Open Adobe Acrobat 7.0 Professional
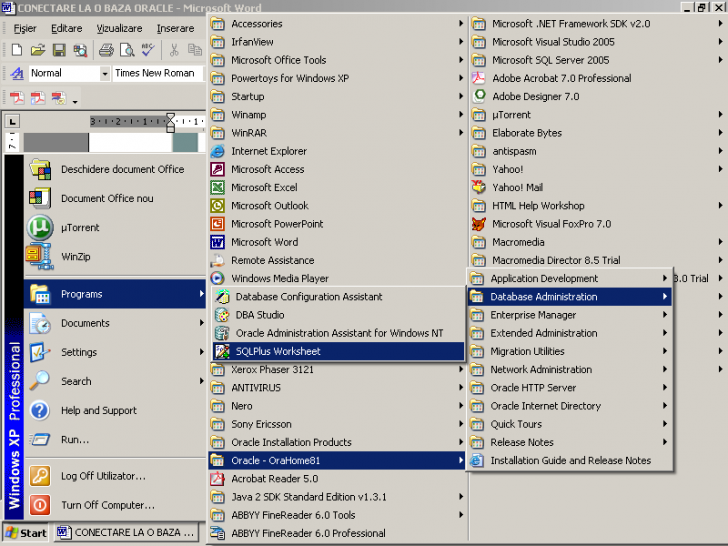The image size is (728, 546). pos(597,78)
